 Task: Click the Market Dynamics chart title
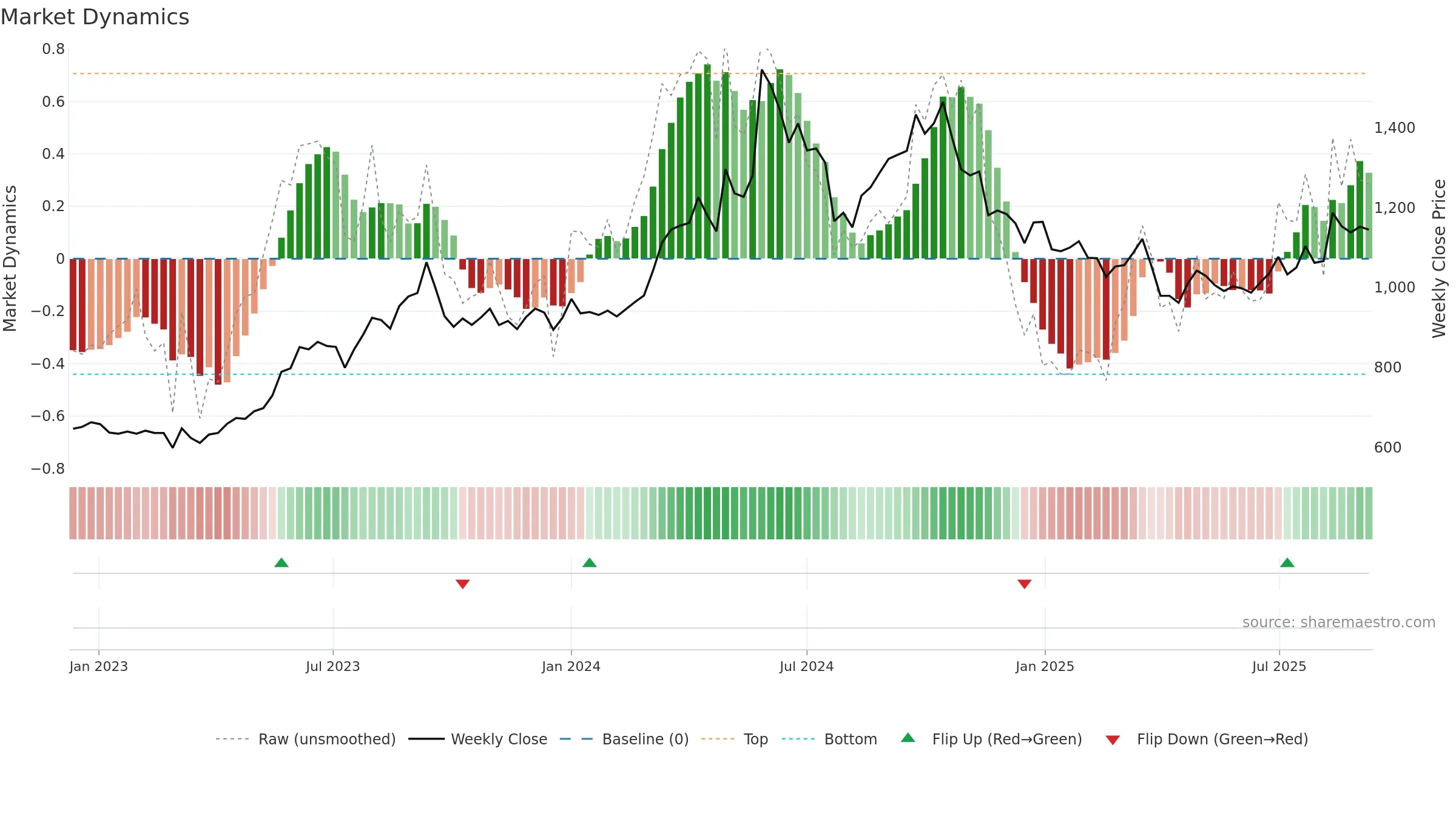pos(95,17)
